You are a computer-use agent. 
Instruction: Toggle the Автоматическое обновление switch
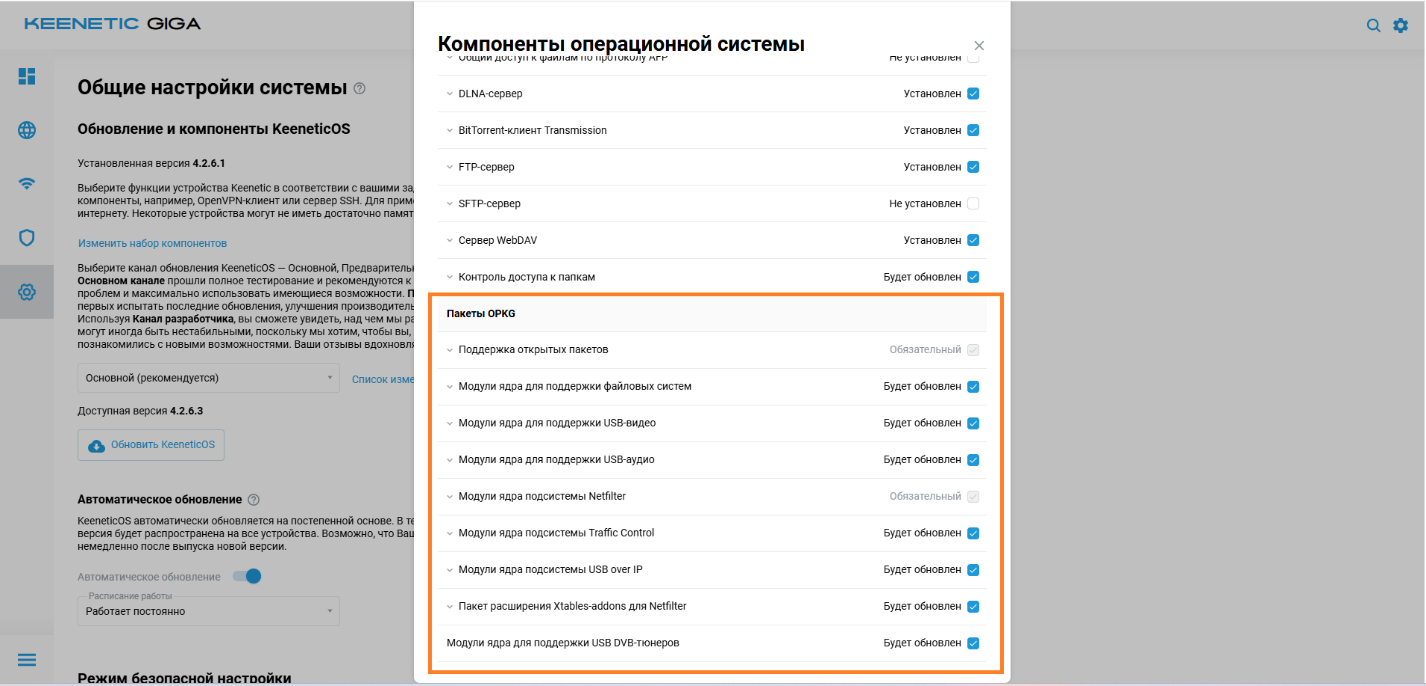(x=247, y=576)
